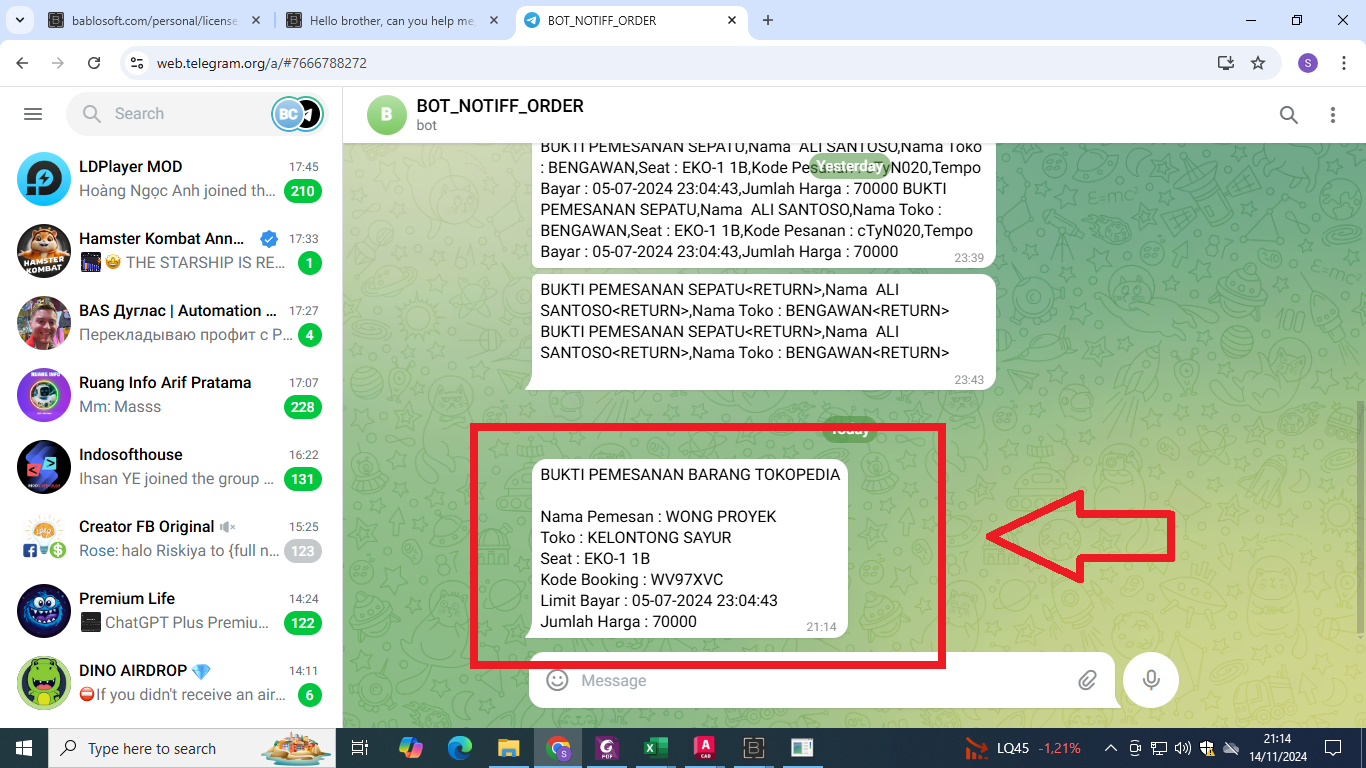Open the emoji picker in the message box

click(558, 680)
